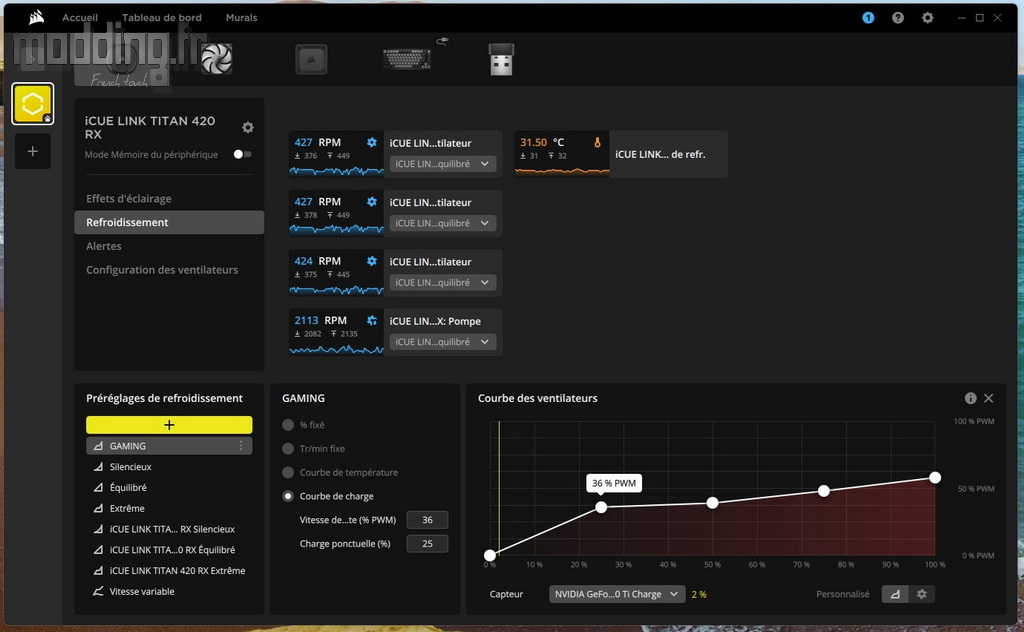Click the yellow add cooling preset button

coord(169,425)
